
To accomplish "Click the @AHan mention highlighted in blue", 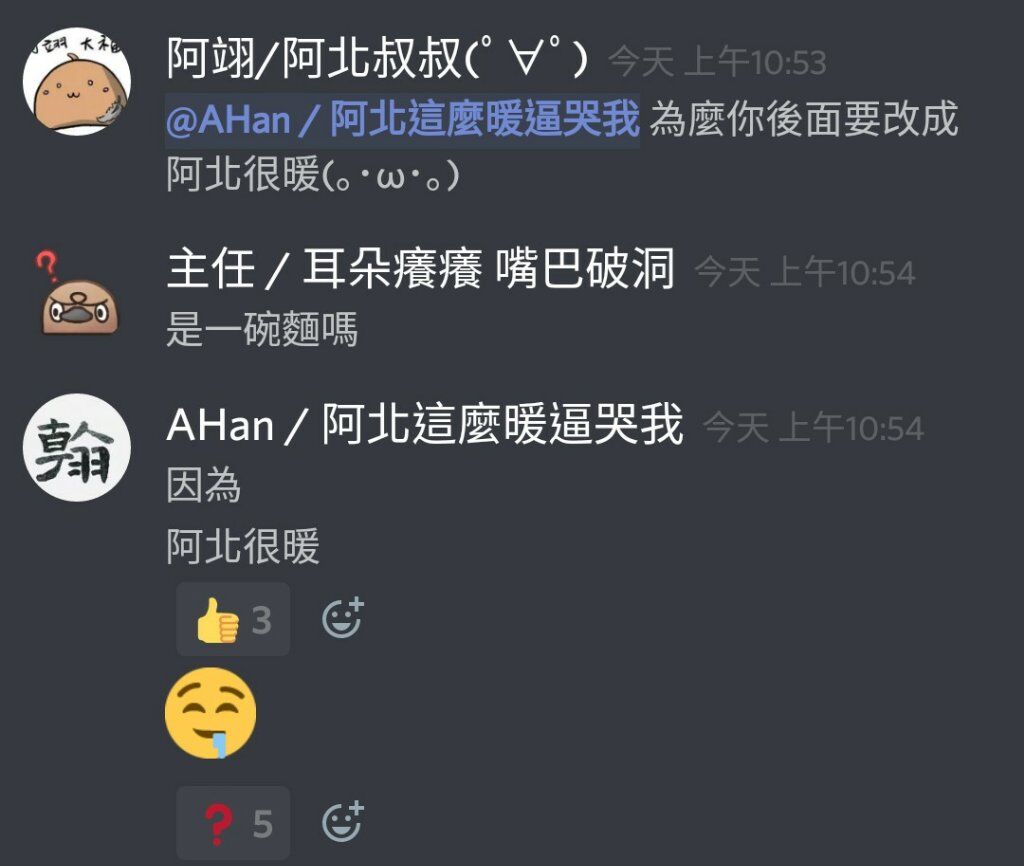I will point(402,119).
